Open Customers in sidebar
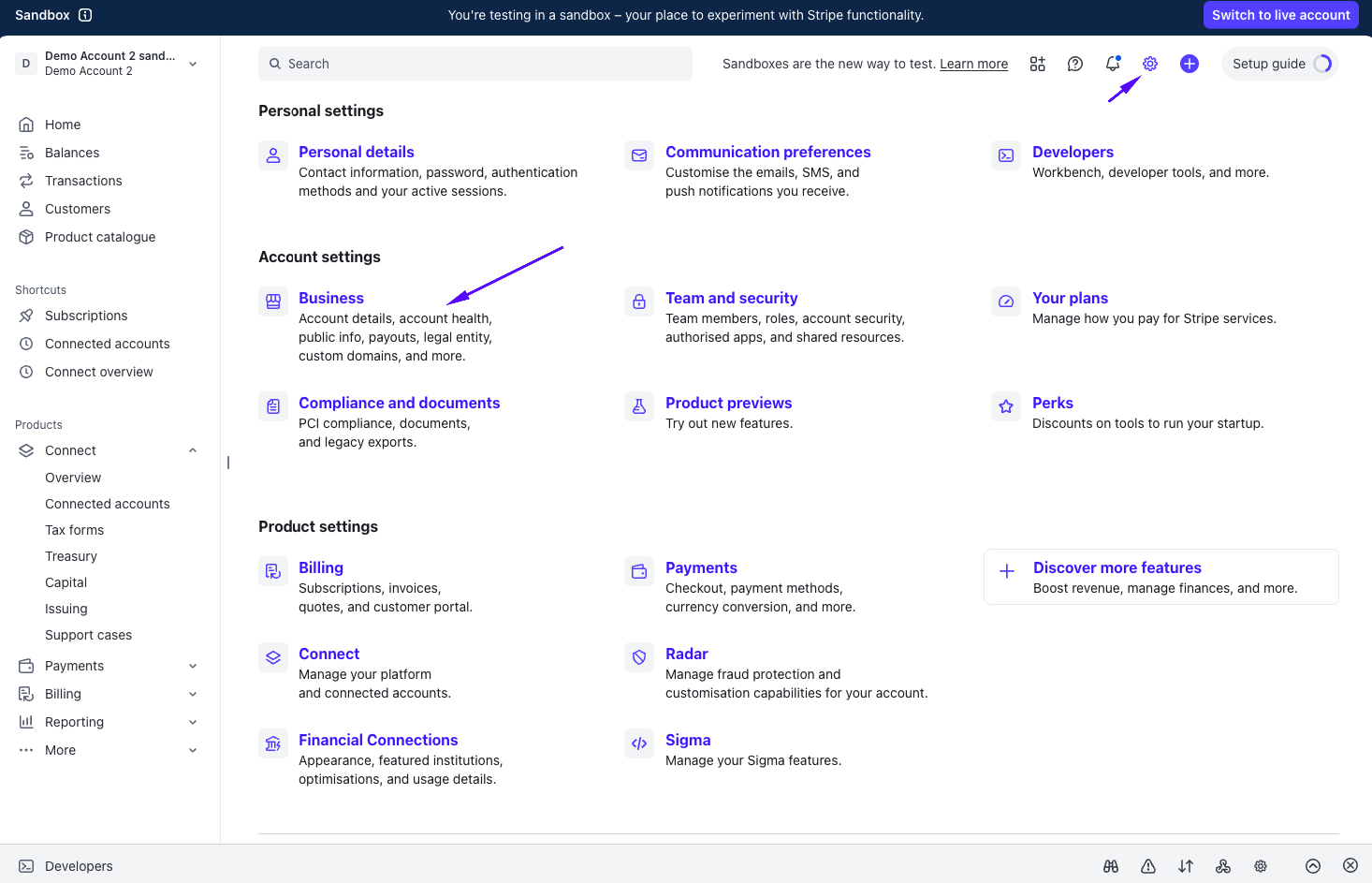Image resolution: width=1372 pixels, height=883 pixels. (x=78, y=209)
